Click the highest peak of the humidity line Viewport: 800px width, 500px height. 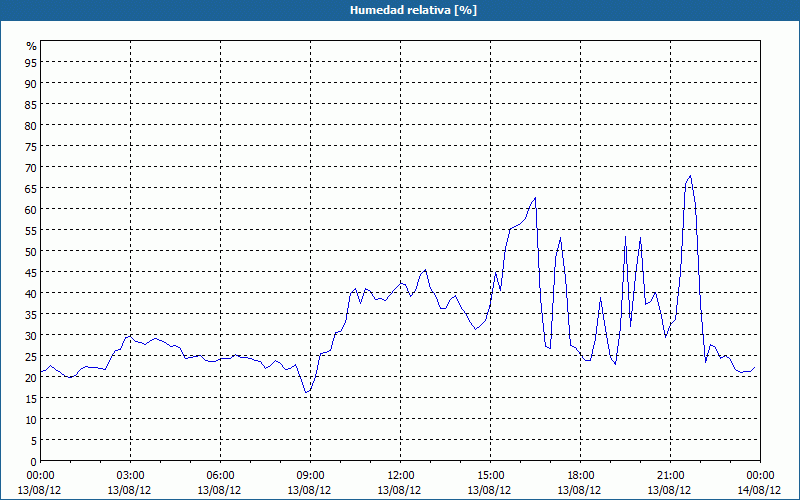[690, 176]
